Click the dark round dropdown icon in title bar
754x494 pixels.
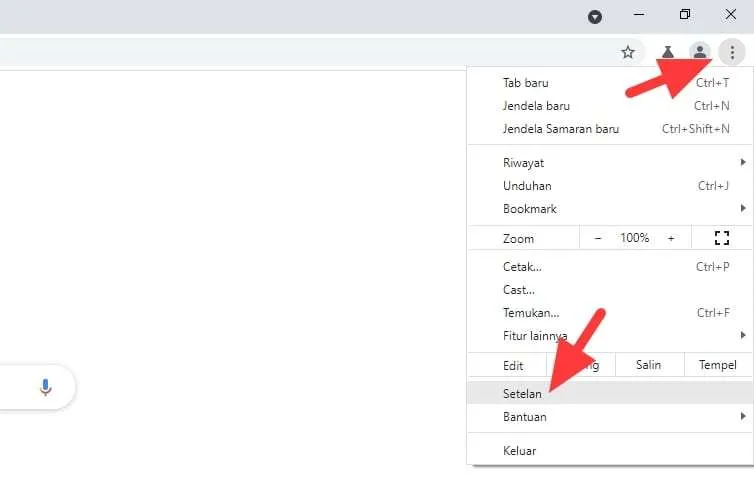595,17
